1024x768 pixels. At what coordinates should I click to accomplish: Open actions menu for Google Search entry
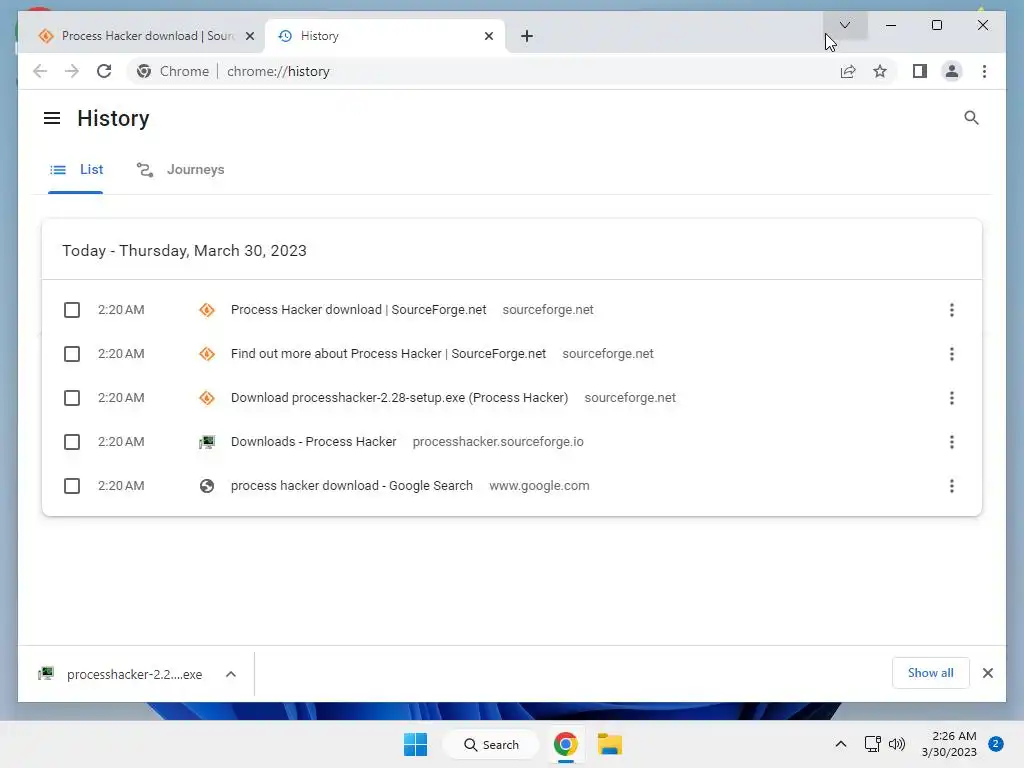click(952, 486)
